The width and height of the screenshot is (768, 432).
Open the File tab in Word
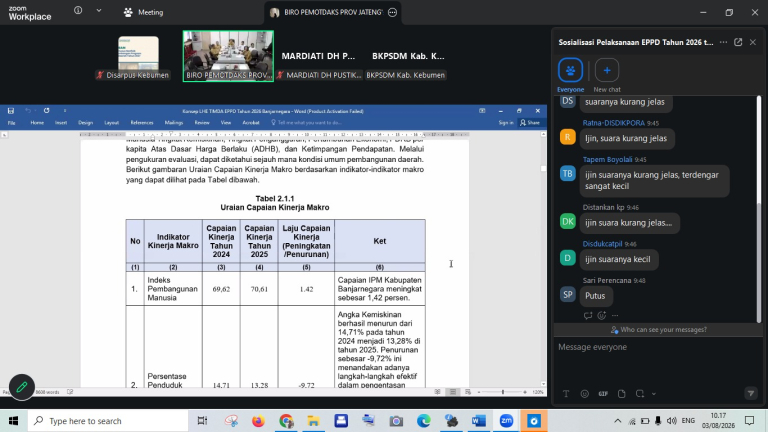[x=12, y=123]
